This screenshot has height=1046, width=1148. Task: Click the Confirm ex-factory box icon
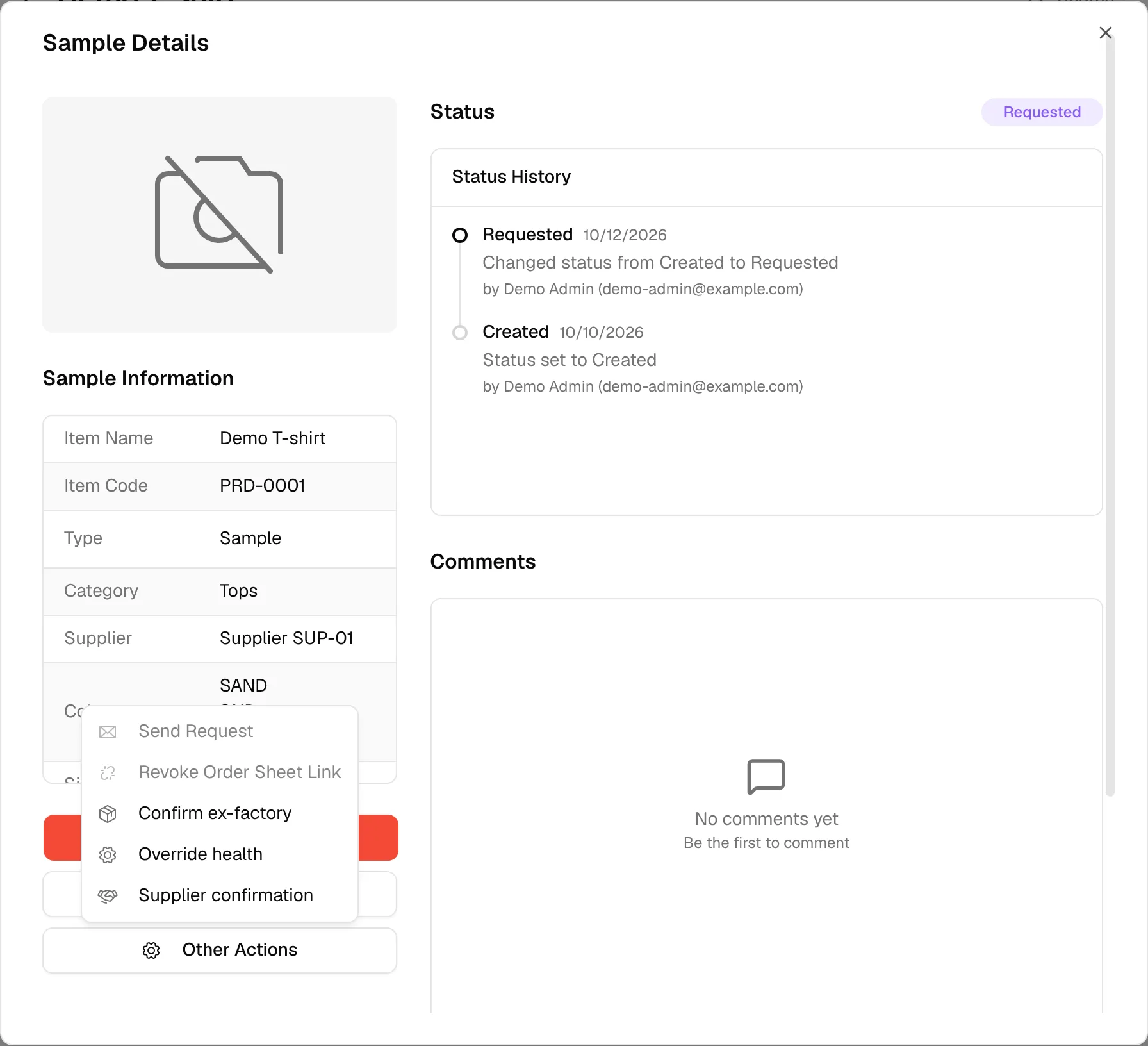click(108, 814)
